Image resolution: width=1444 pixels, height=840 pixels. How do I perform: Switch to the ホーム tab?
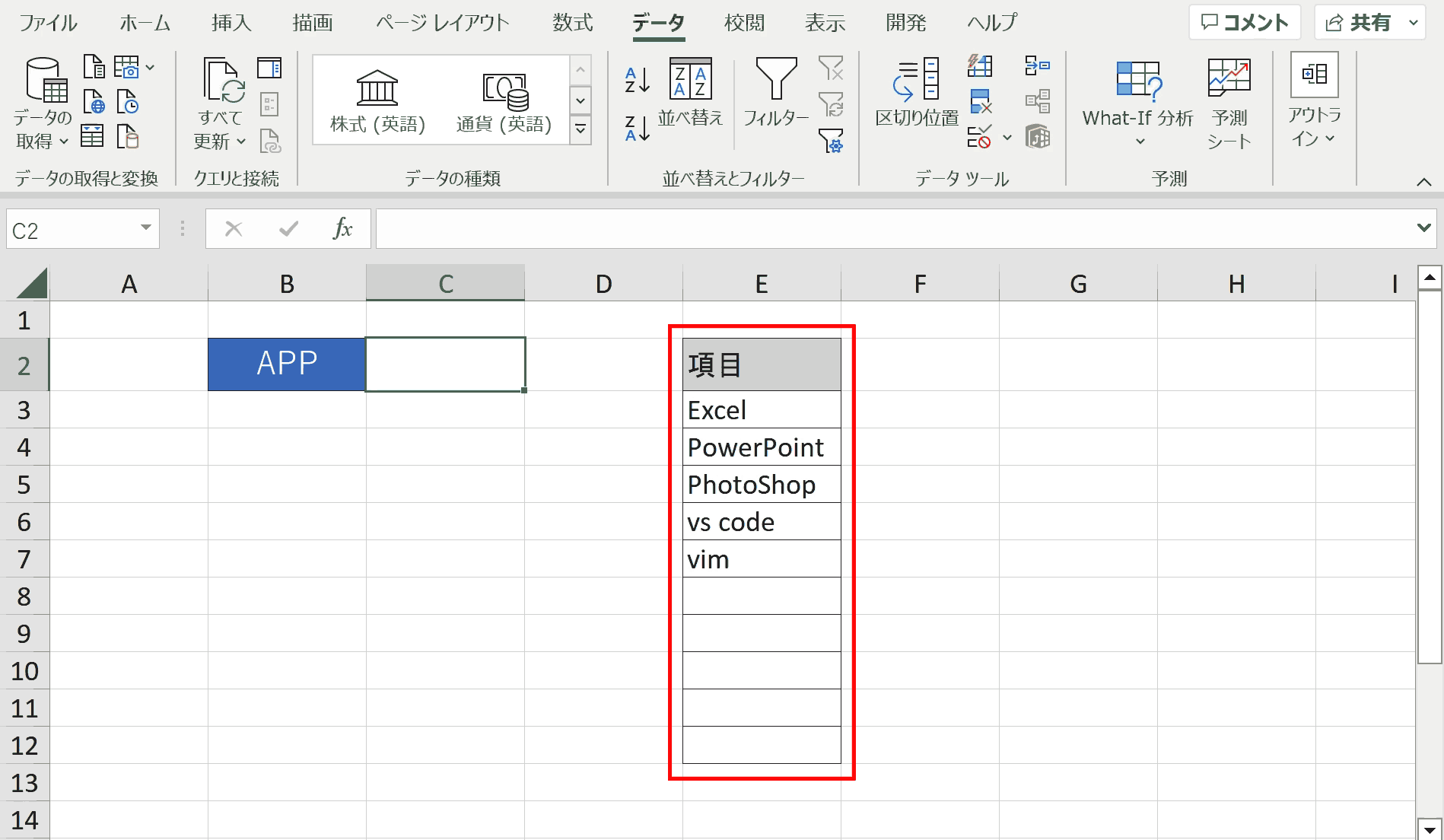click(x=145, y=23)
